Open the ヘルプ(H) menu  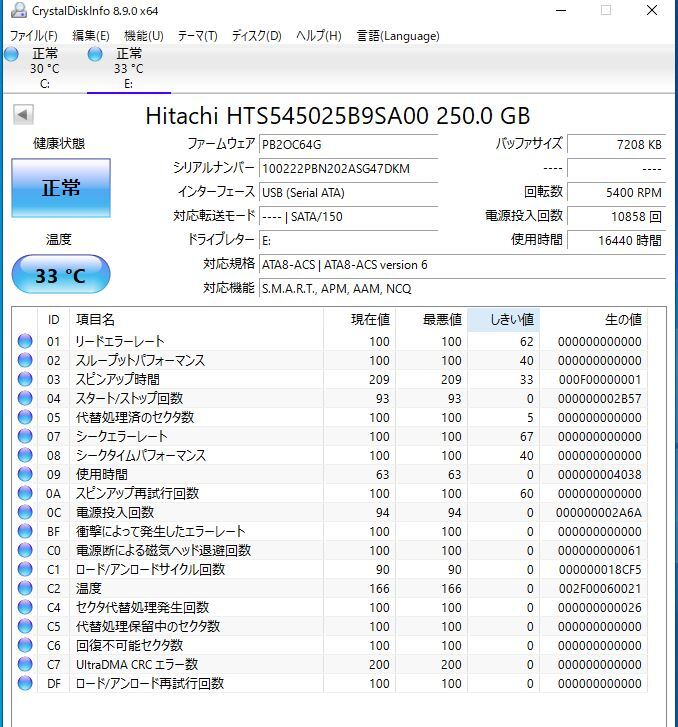point(319,36)
